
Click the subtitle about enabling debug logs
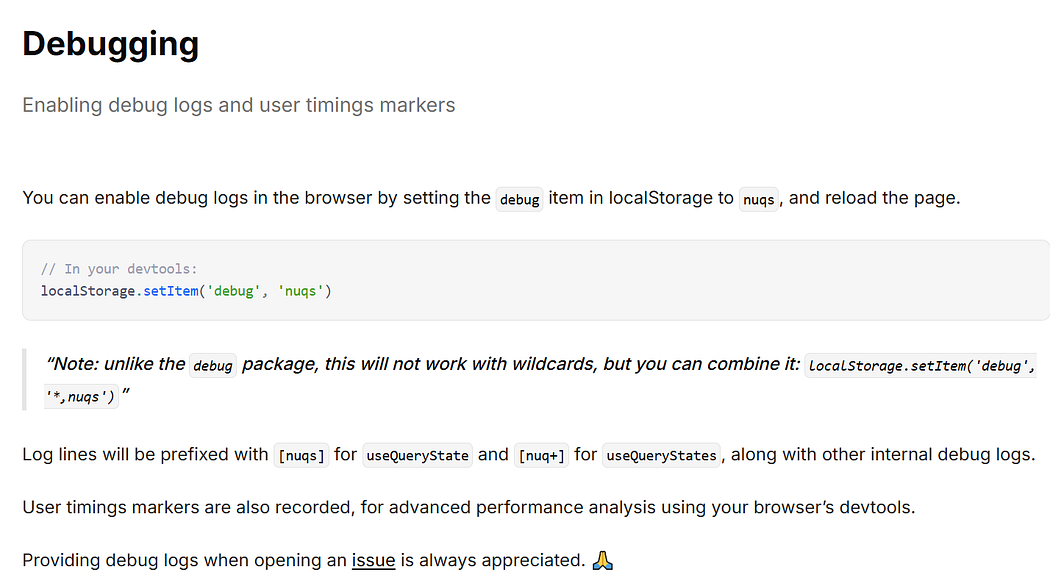[238, 105]
